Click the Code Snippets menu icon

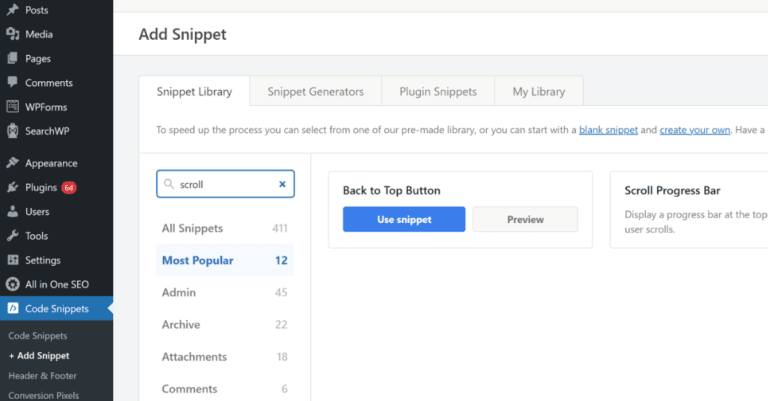[x=13, y=308]
